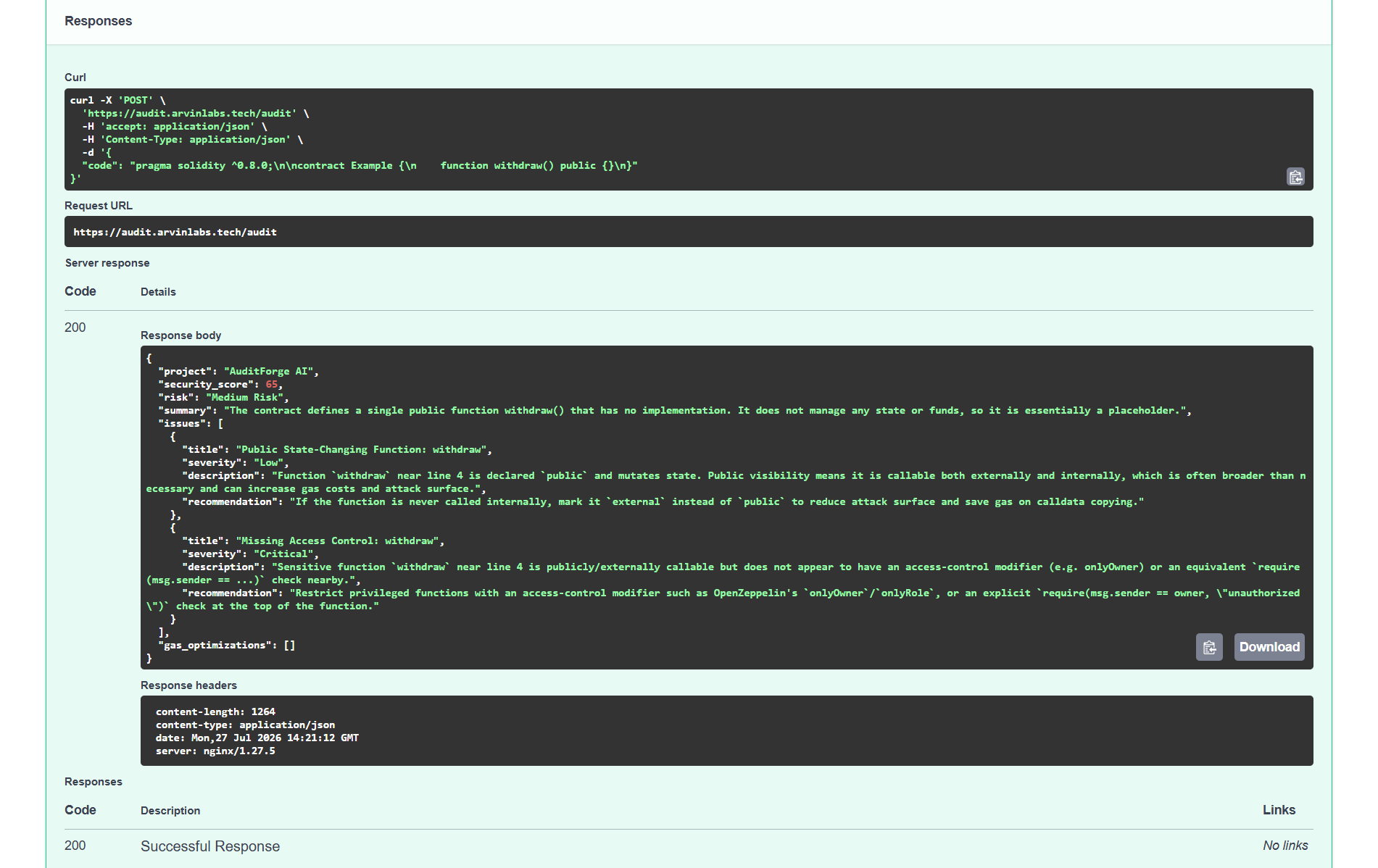Copy the curl command to clipboard

pyautogui.click(x=1295, y=177)
